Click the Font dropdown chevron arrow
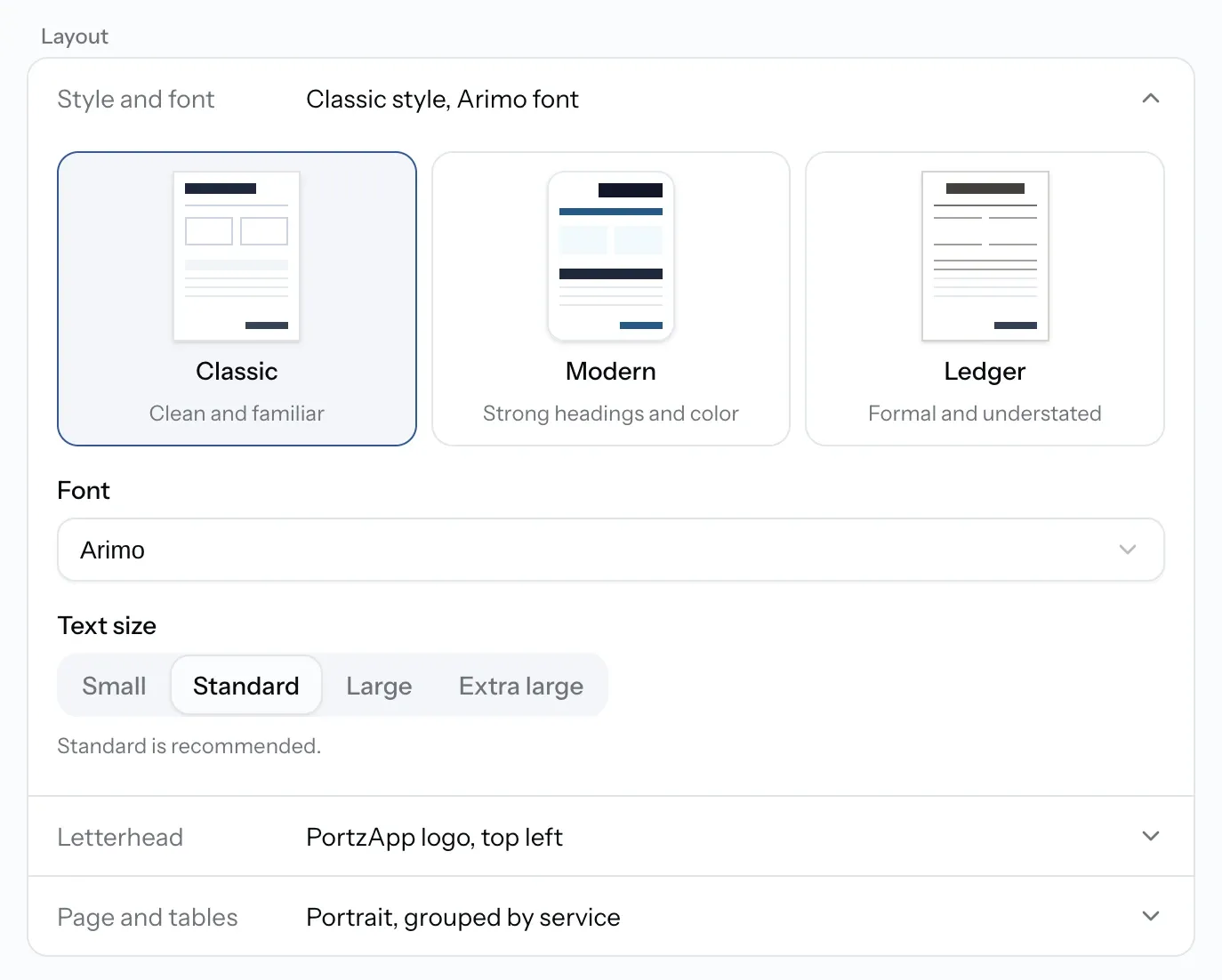This screenshot has height=980, width=1222. pos(1128,550)
